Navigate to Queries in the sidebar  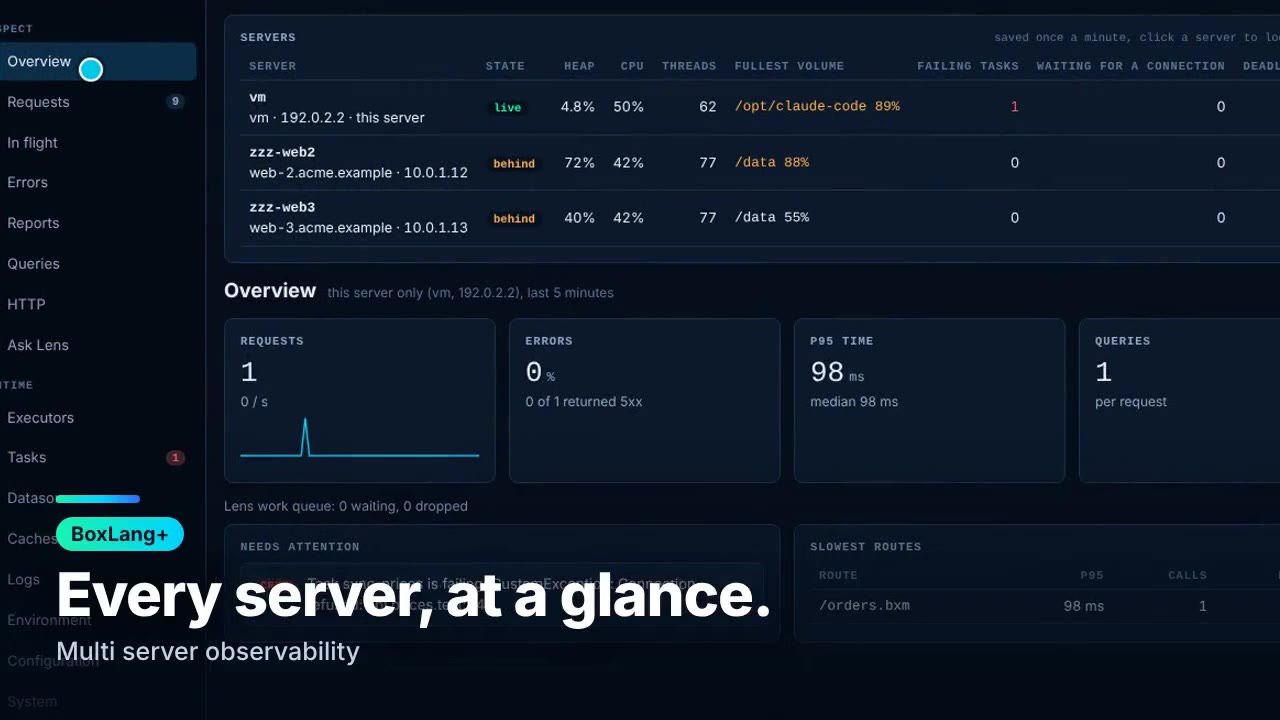click(x=33, y=263)
